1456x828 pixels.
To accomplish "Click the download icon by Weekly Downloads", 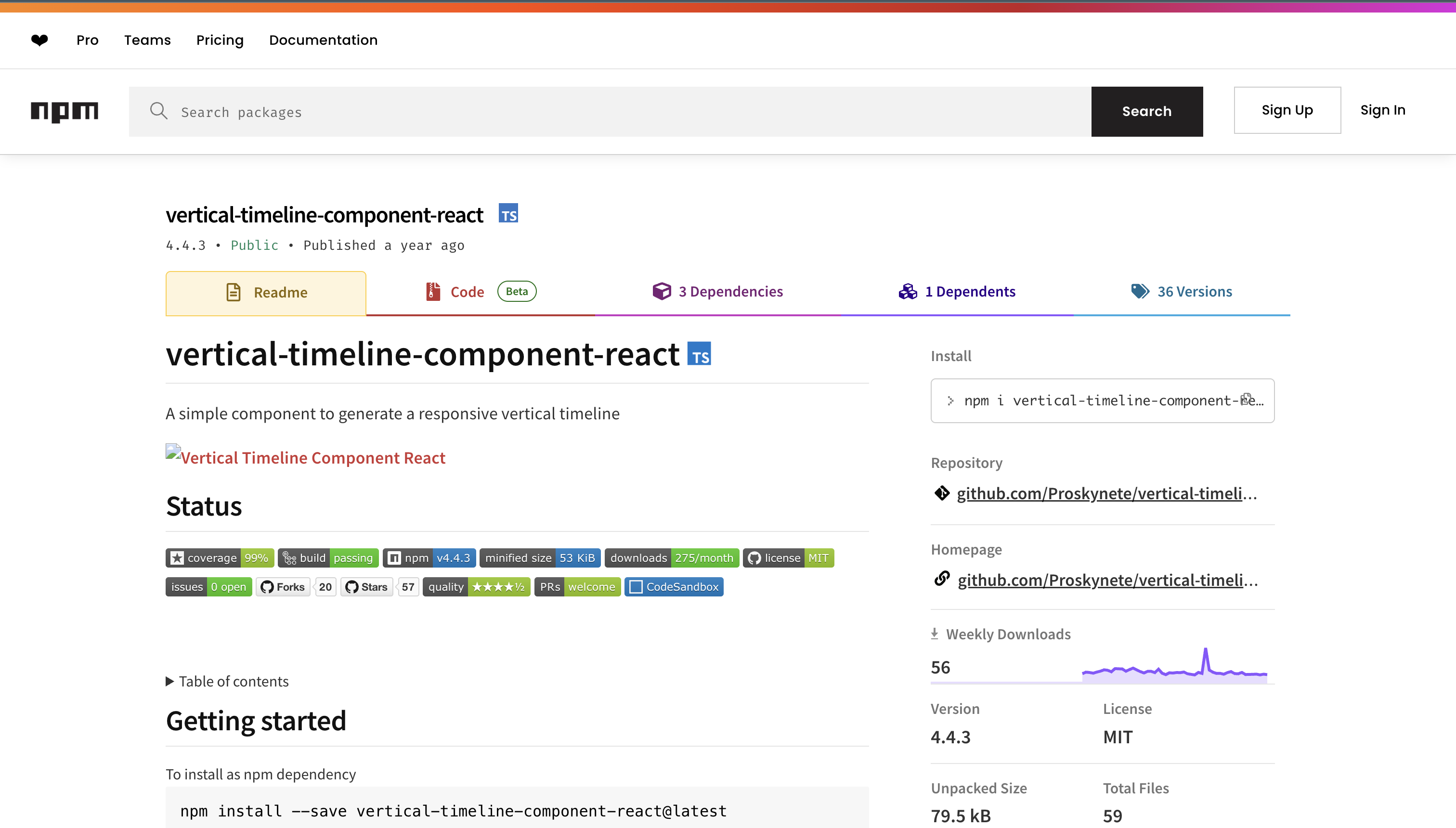I will [x=935, y=634].
